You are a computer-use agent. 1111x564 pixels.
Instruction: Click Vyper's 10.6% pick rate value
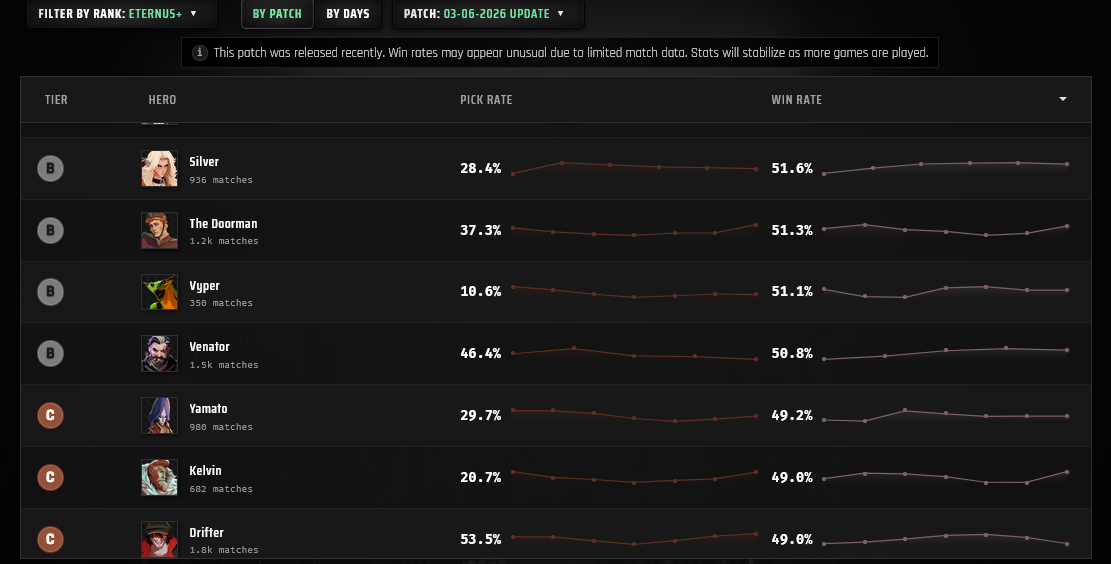(480, 291)
